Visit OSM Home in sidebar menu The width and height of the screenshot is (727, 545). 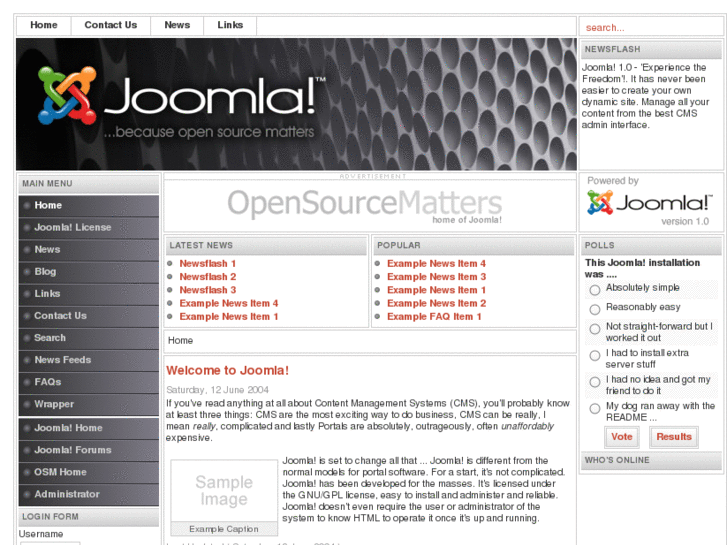coord(89,472)
